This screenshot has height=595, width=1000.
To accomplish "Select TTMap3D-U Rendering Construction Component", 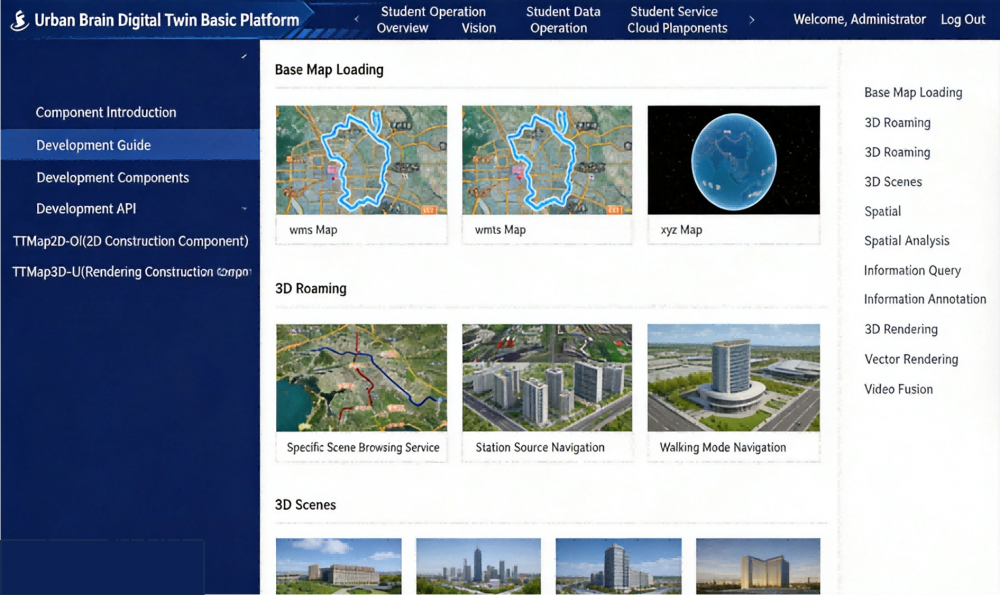I will pos(131,272).
